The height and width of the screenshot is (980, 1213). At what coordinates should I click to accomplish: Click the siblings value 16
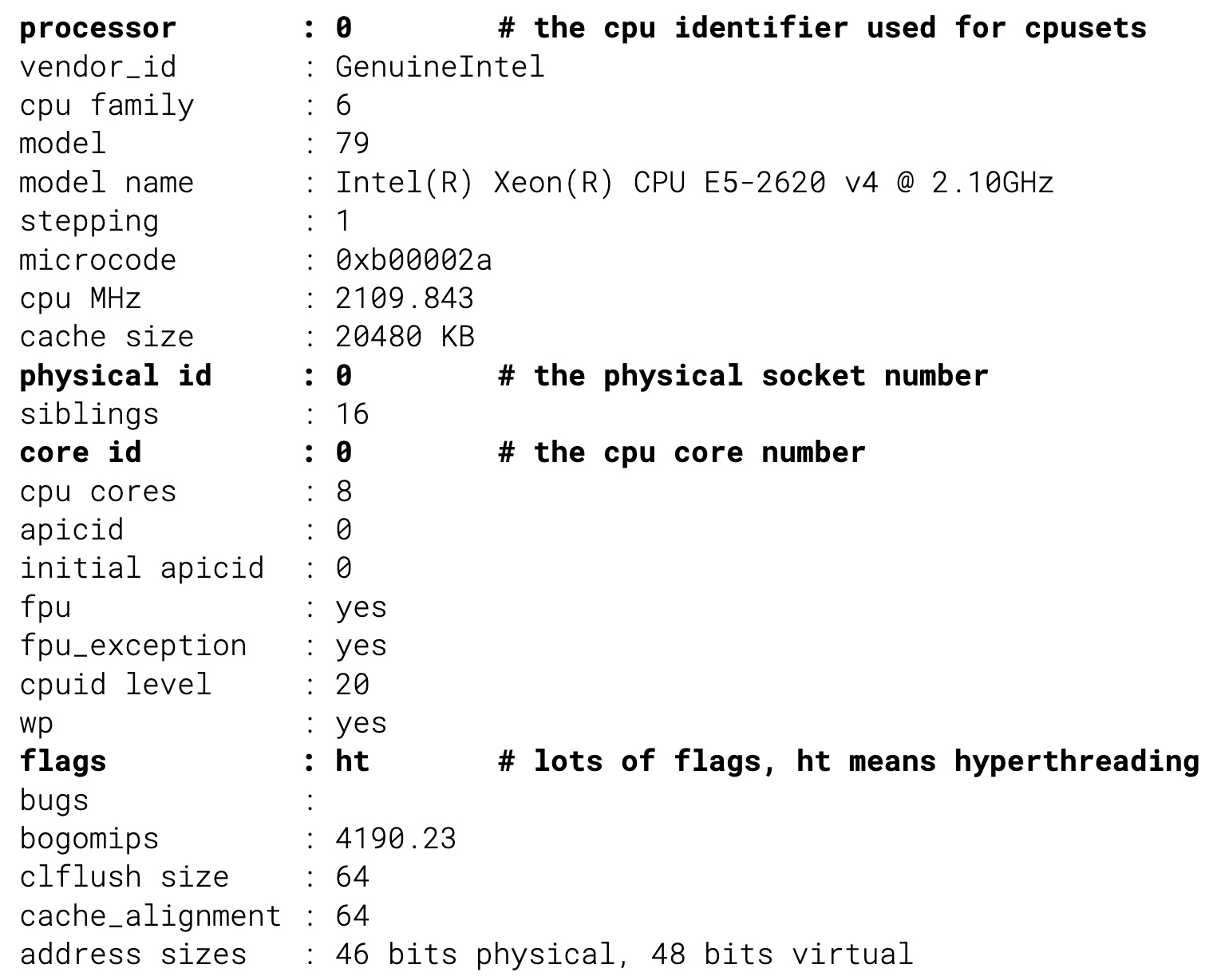click(352, 415)
